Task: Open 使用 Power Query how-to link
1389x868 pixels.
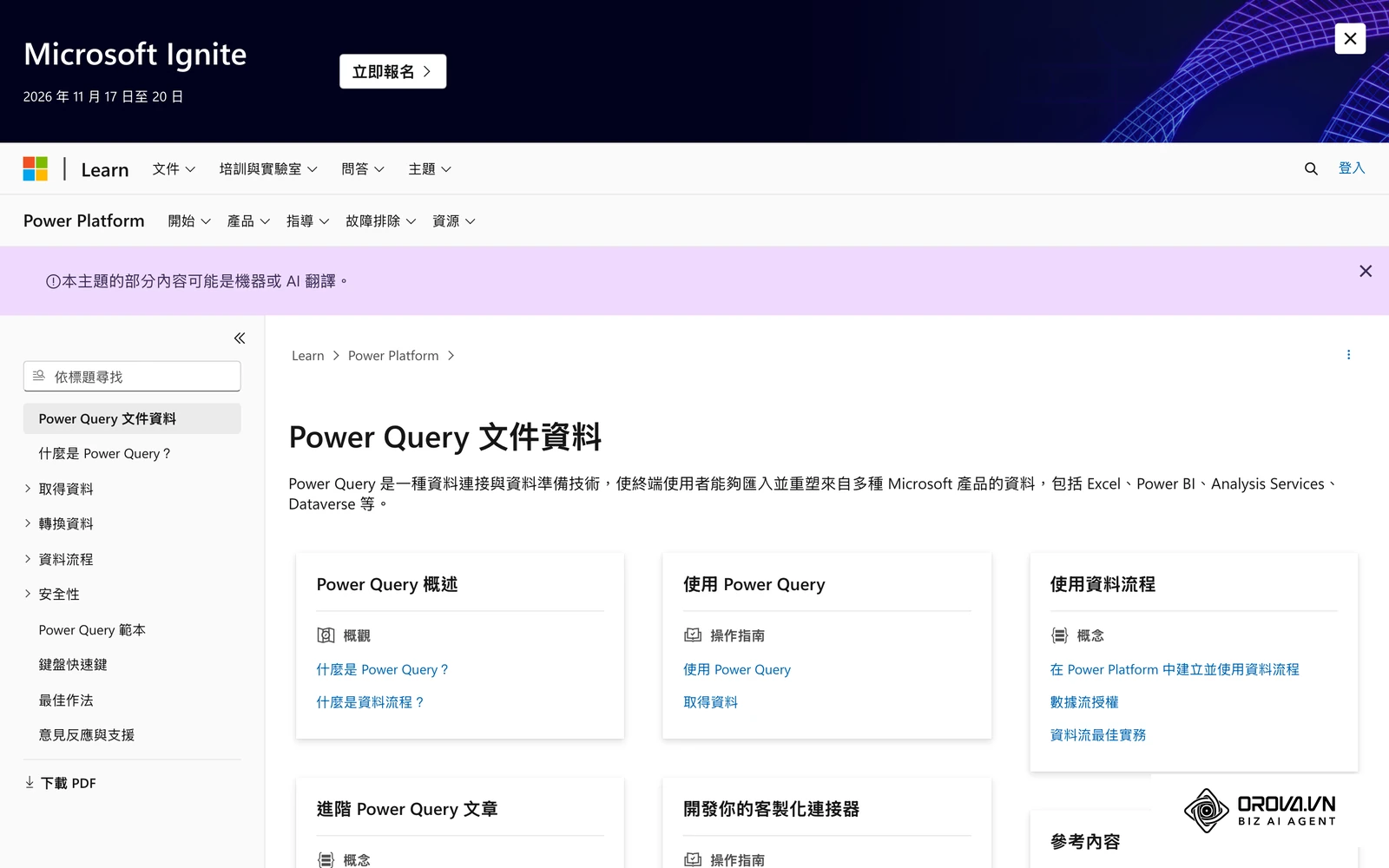Action: (x=737, y=669)
